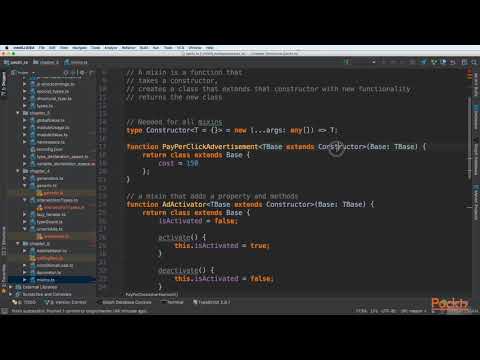This screenshot has width=480, height=360.
Task: Open the Edit menu
Action: [52, 48]
